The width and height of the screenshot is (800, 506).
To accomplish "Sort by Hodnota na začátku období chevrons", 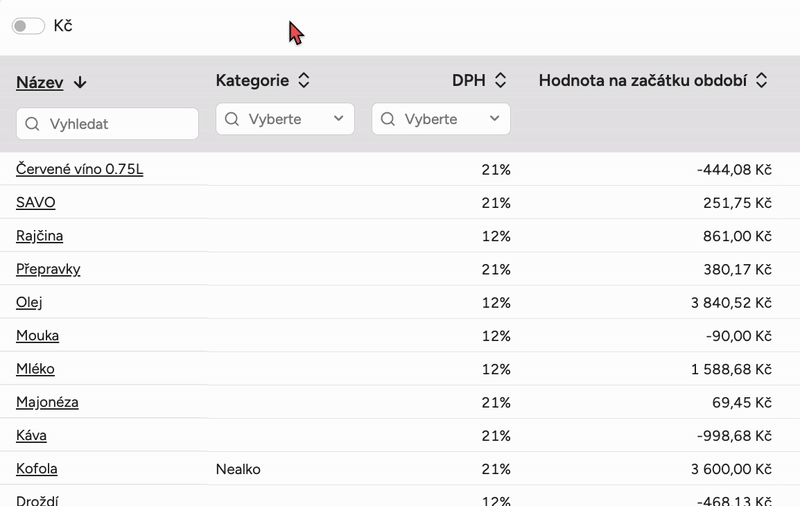I will click(x=762, y=81).
